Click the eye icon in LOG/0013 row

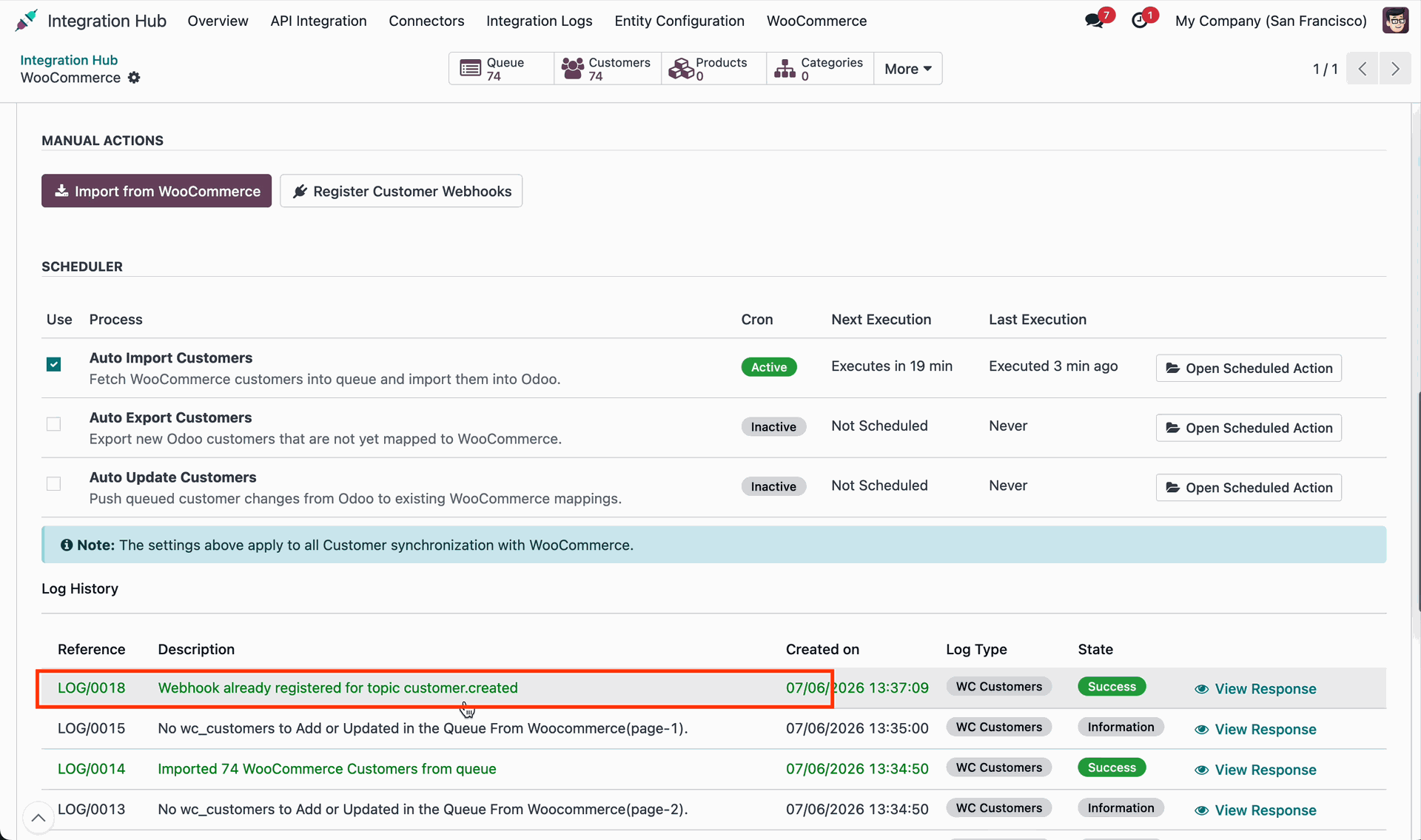click(x=1201, y=810)
